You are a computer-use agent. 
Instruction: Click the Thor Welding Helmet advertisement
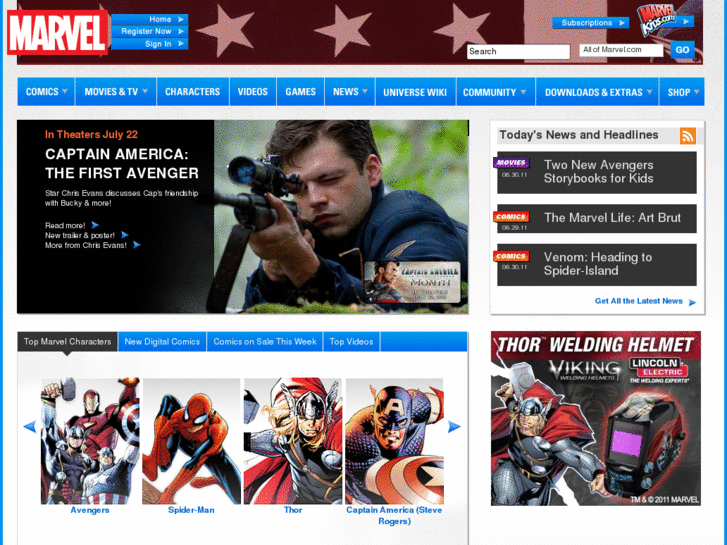[596, 418]
